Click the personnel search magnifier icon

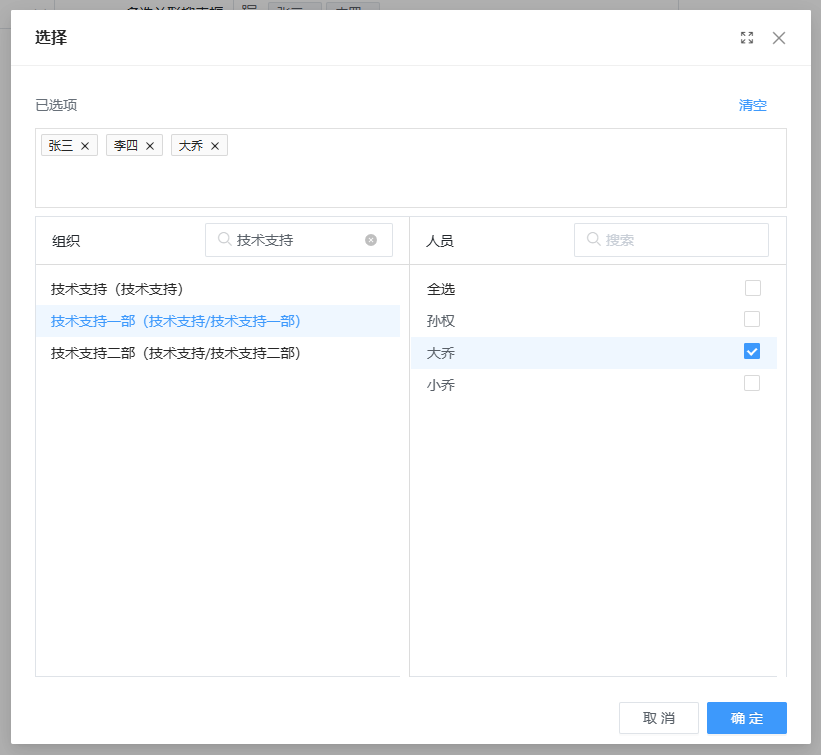tap(594, 240)
